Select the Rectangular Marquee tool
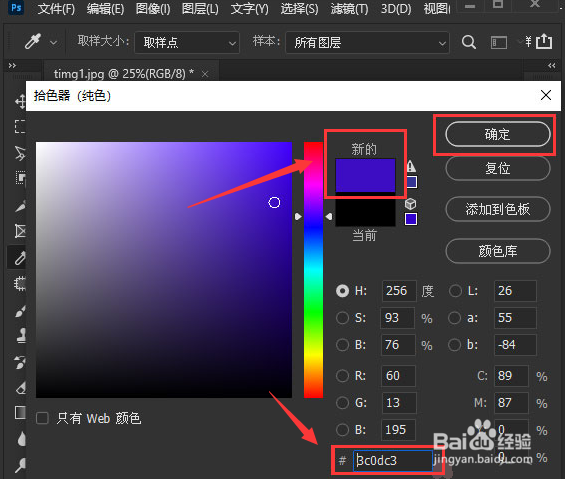565x479 pixels. 20,127
